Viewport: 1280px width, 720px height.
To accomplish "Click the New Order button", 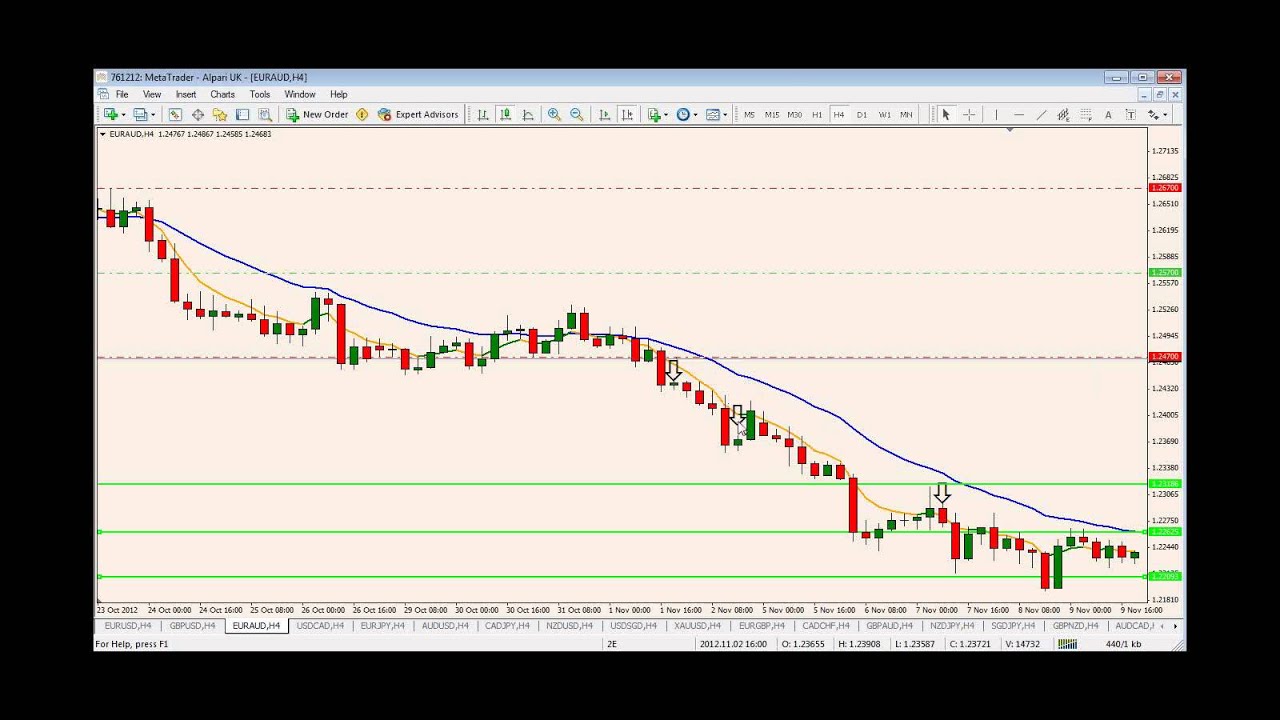I will click(x=317, y=115).
